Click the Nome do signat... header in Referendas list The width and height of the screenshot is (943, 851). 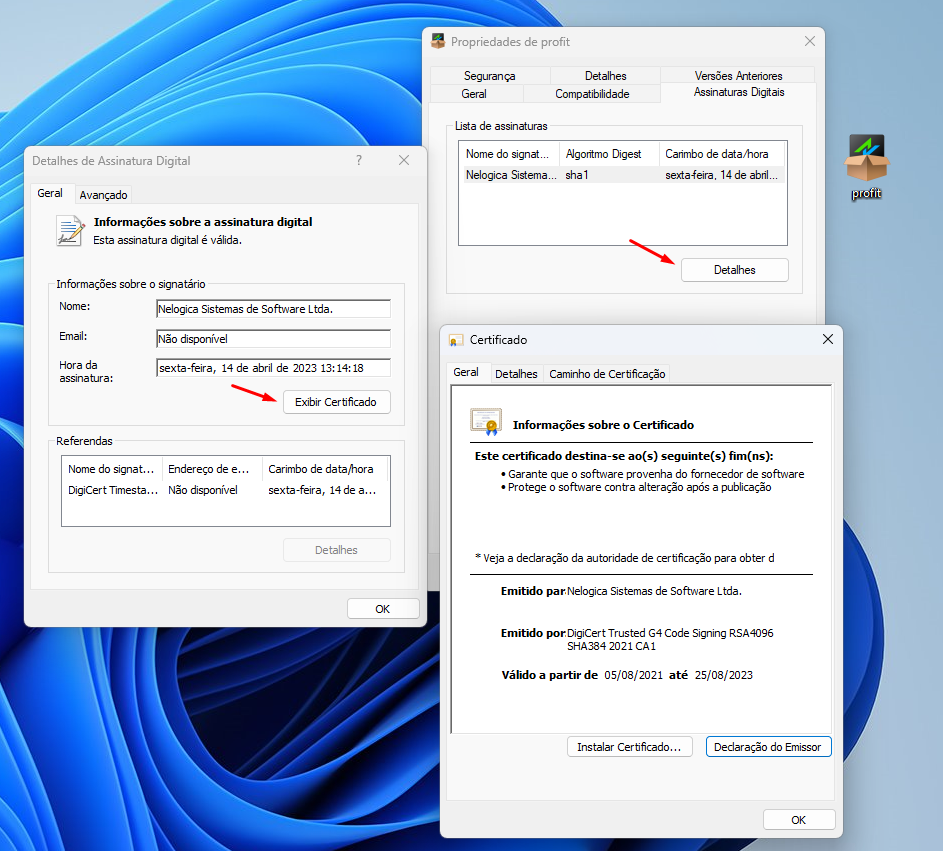112,469
